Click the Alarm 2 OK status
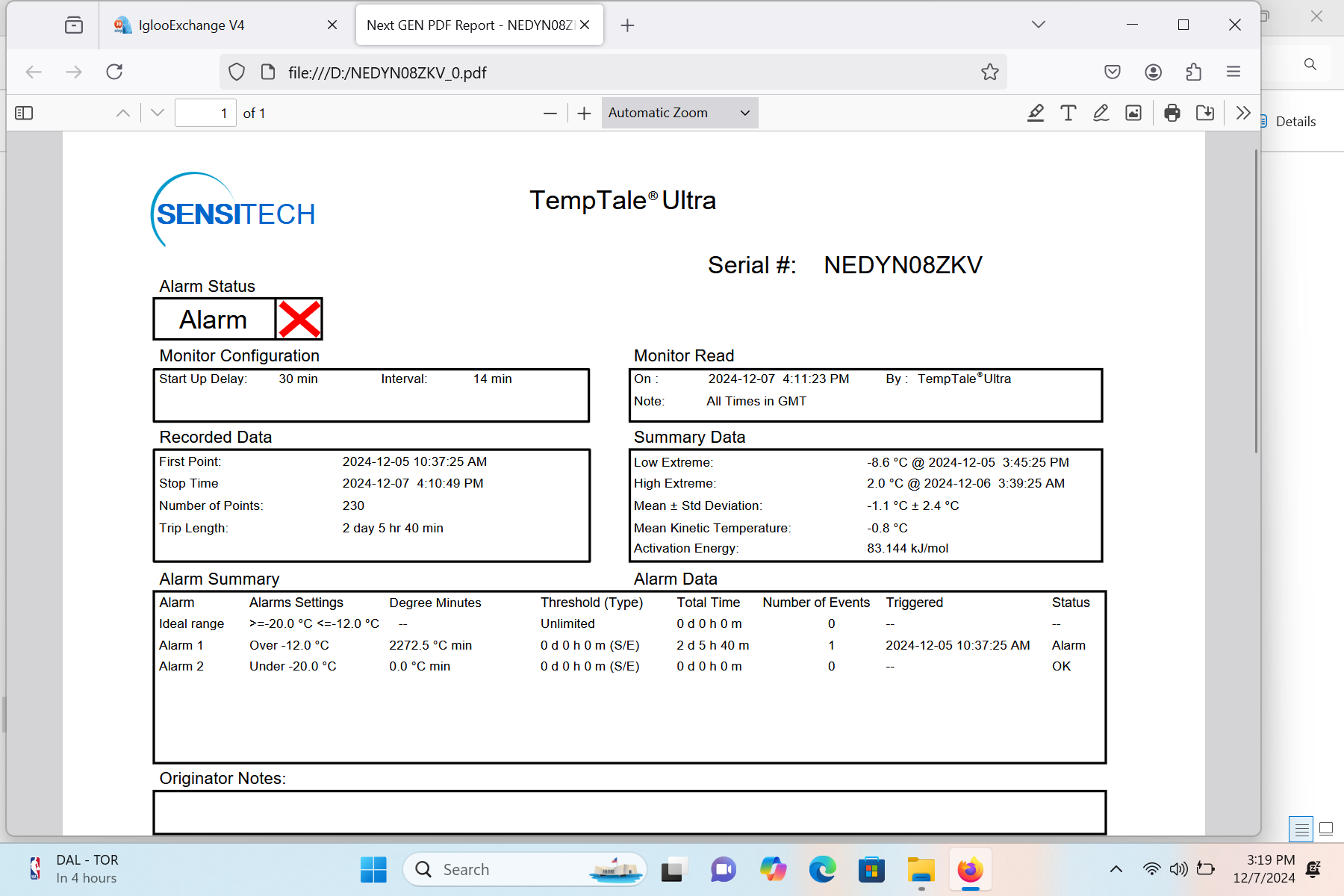The width and height of the screenshot is (1344, 896). pyautogui.click(x=1061, y=666)
